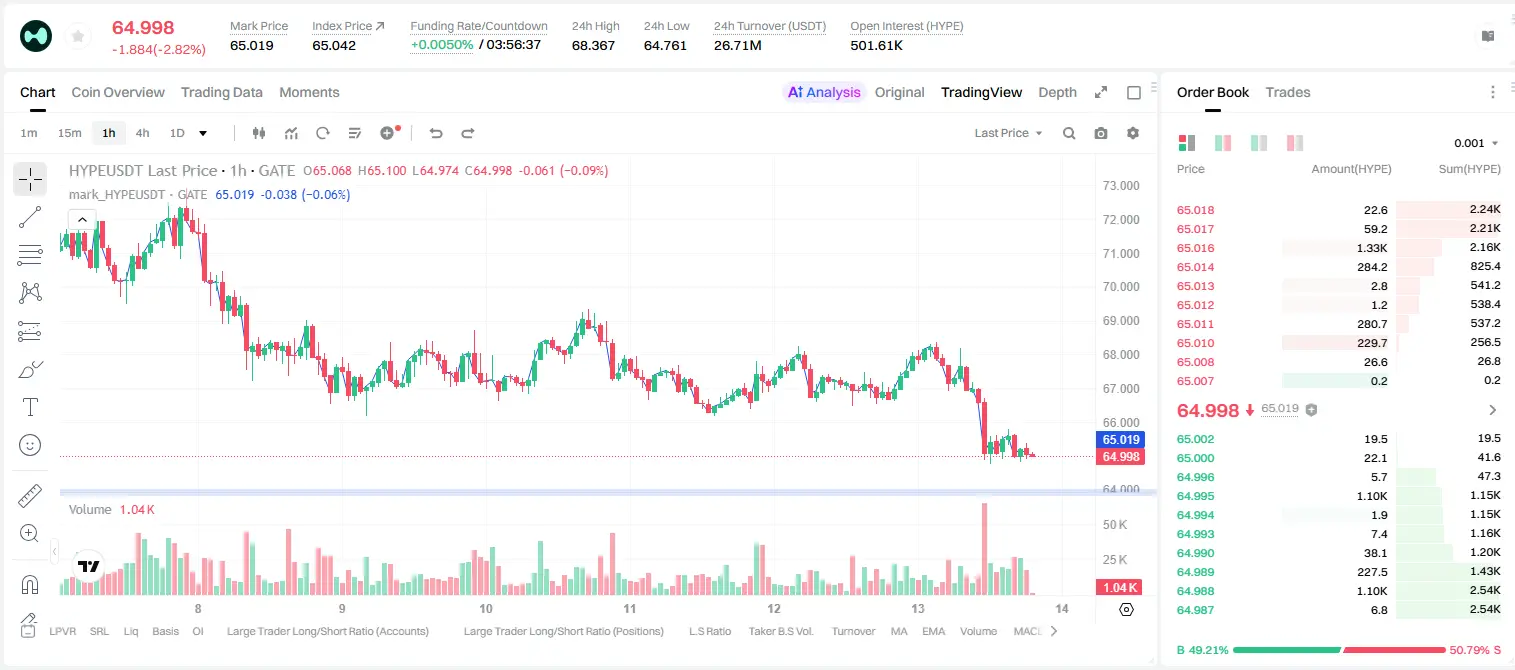
Task: Toggle magnet mode for drawings
Action: 30,584
